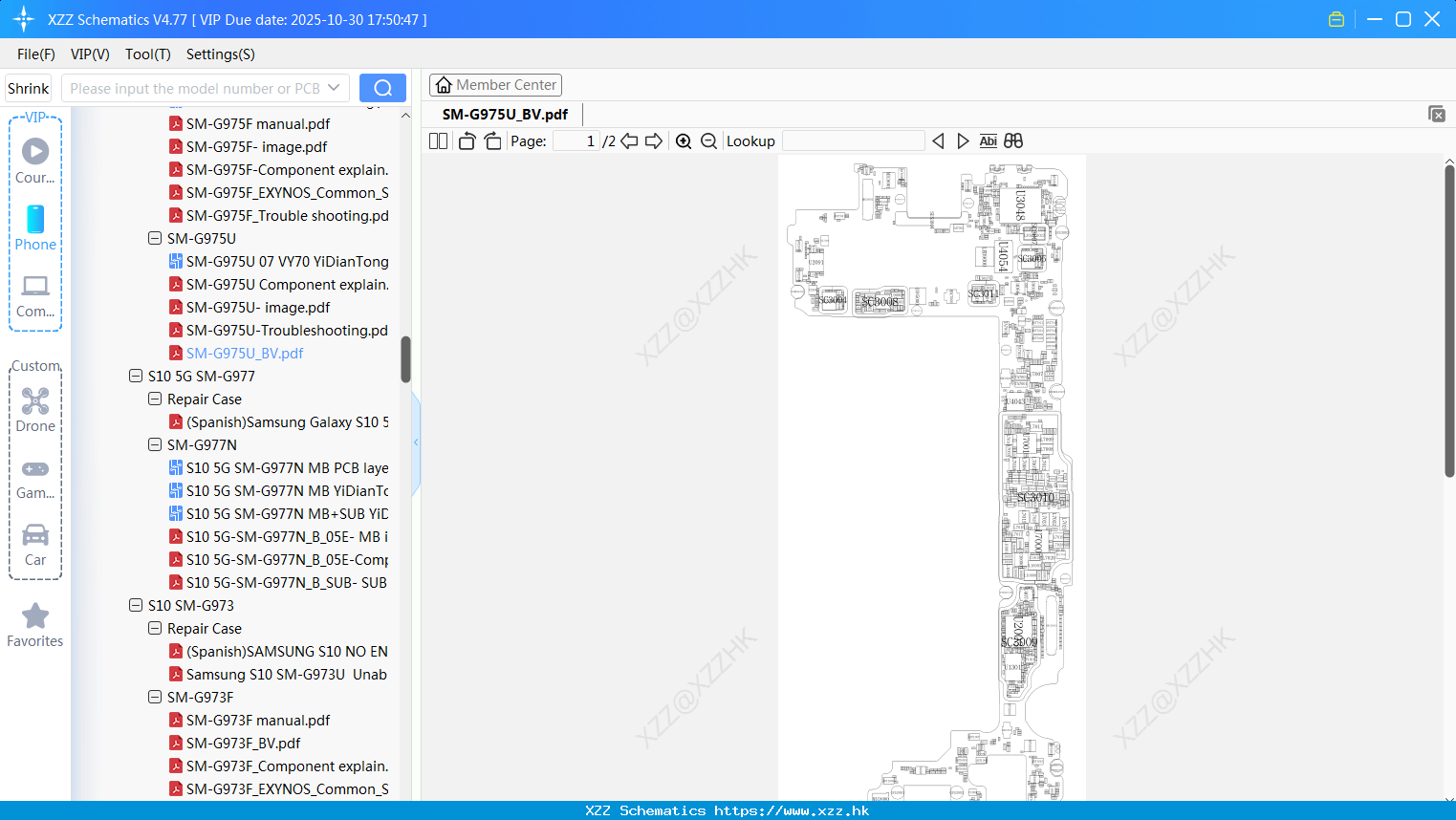This screenshot has width=1456, height=820.
Task: Go to next page arrow
Action: pyautogui.click(x=654, y=141)
